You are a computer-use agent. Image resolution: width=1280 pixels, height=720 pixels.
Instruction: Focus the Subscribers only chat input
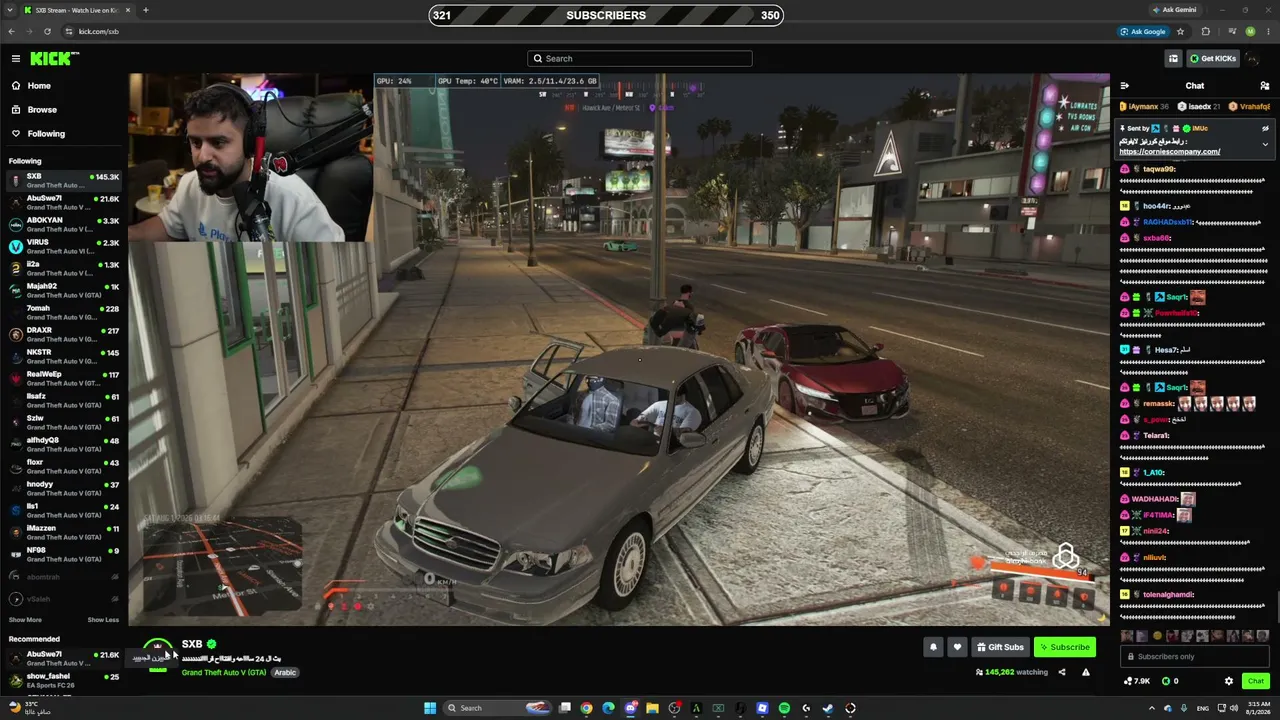(1195, 656)
